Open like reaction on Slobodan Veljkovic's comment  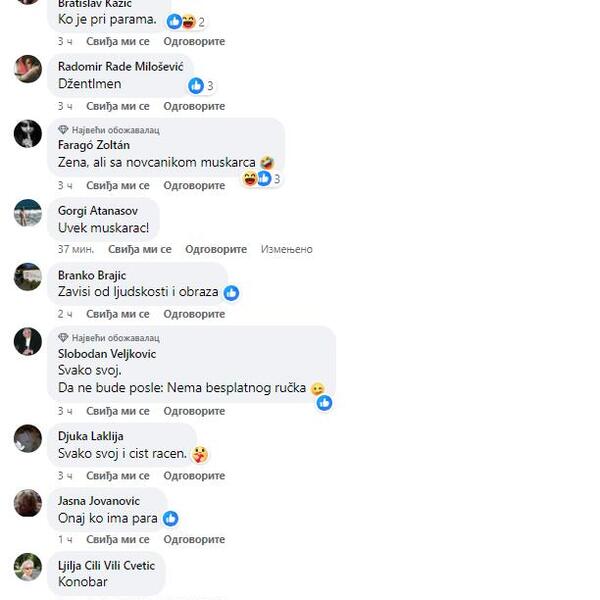click(324, 403)
